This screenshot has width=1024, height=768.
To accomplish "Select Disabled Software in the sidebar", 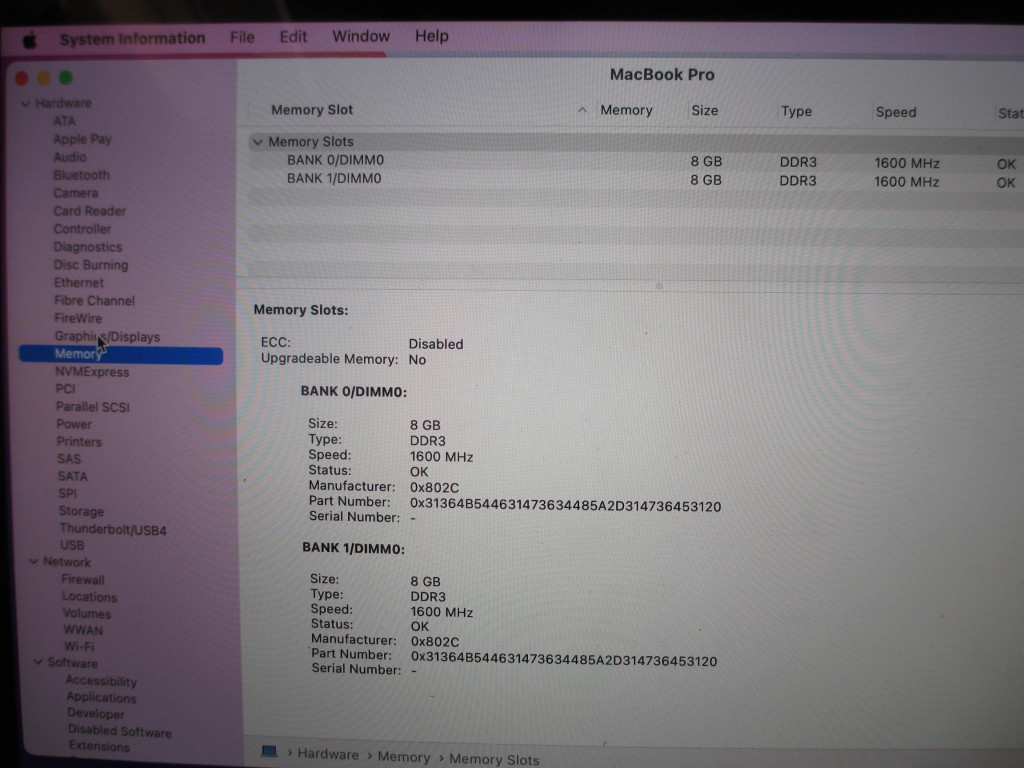I will pyautogui.click(x=120, y=731).
